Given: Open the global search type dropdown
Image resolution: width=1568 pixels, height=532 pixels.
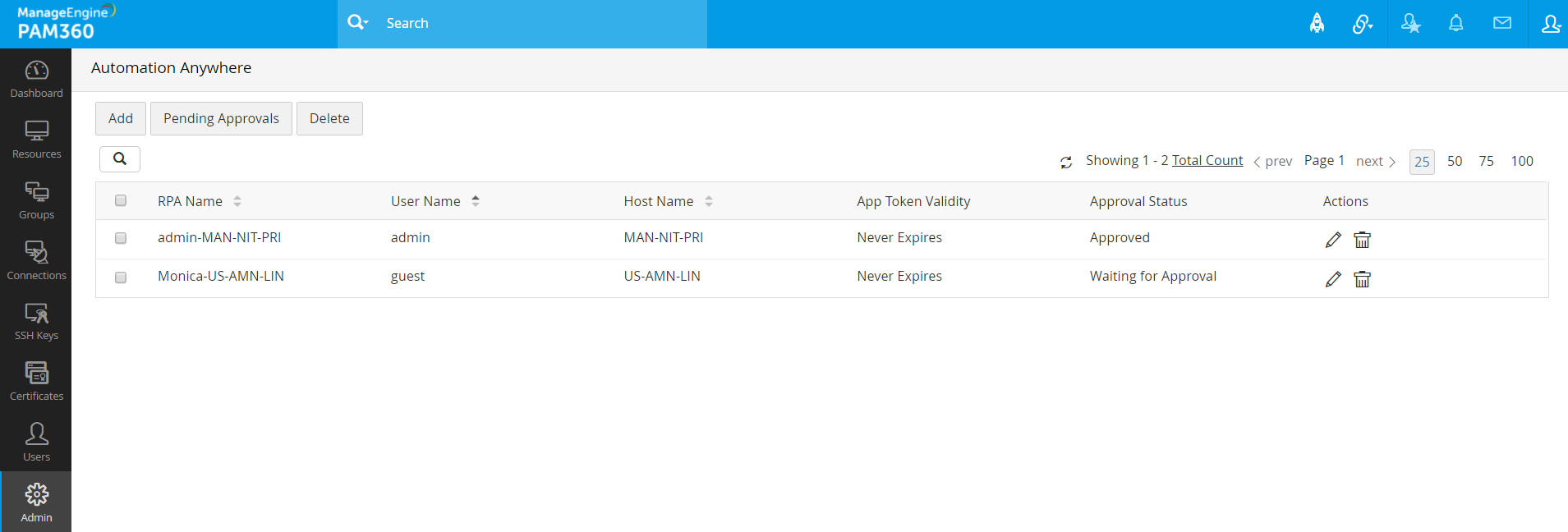Looking at the screenshot, I should click(x=358, y=22).
